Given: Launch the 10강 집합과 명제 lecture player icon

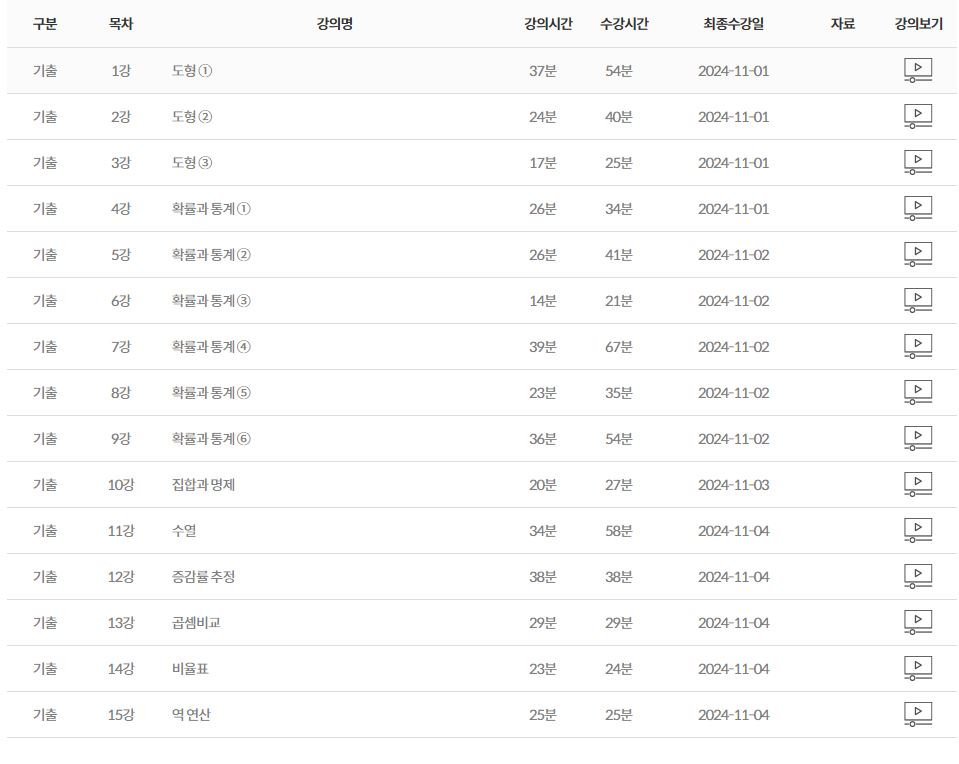Looking at the screenshot, I should tap(917, 484).
